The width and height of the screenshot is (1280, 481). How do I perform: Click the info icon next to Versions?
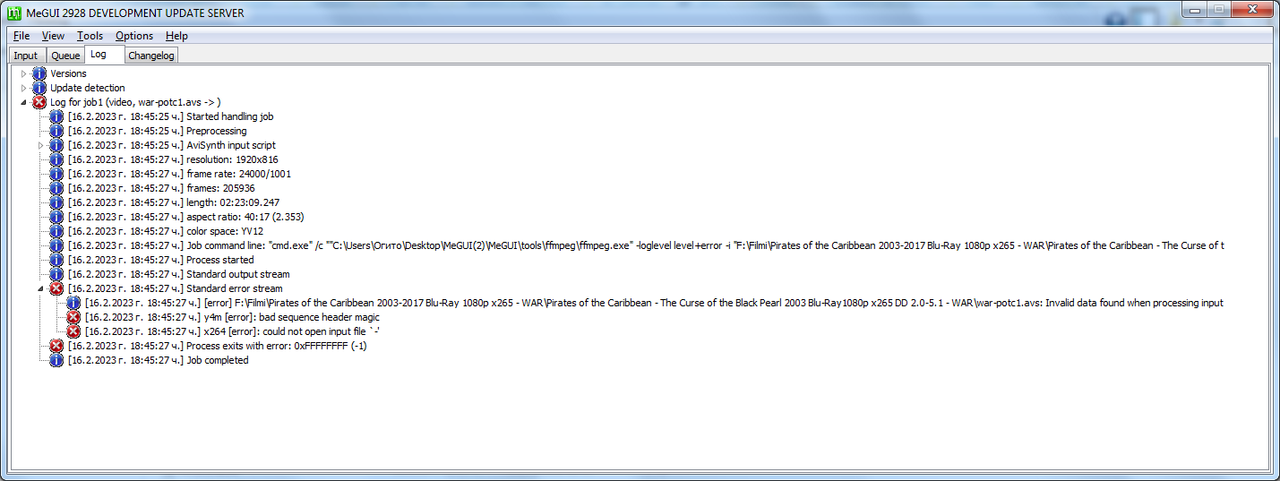pyautogui.click(x=40, y=73)
